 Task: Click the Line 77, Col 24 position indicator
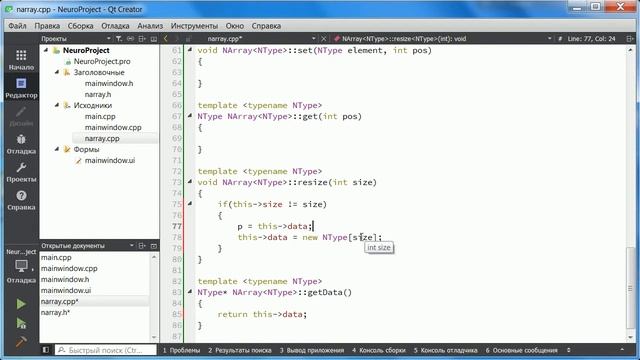[591, 39]
